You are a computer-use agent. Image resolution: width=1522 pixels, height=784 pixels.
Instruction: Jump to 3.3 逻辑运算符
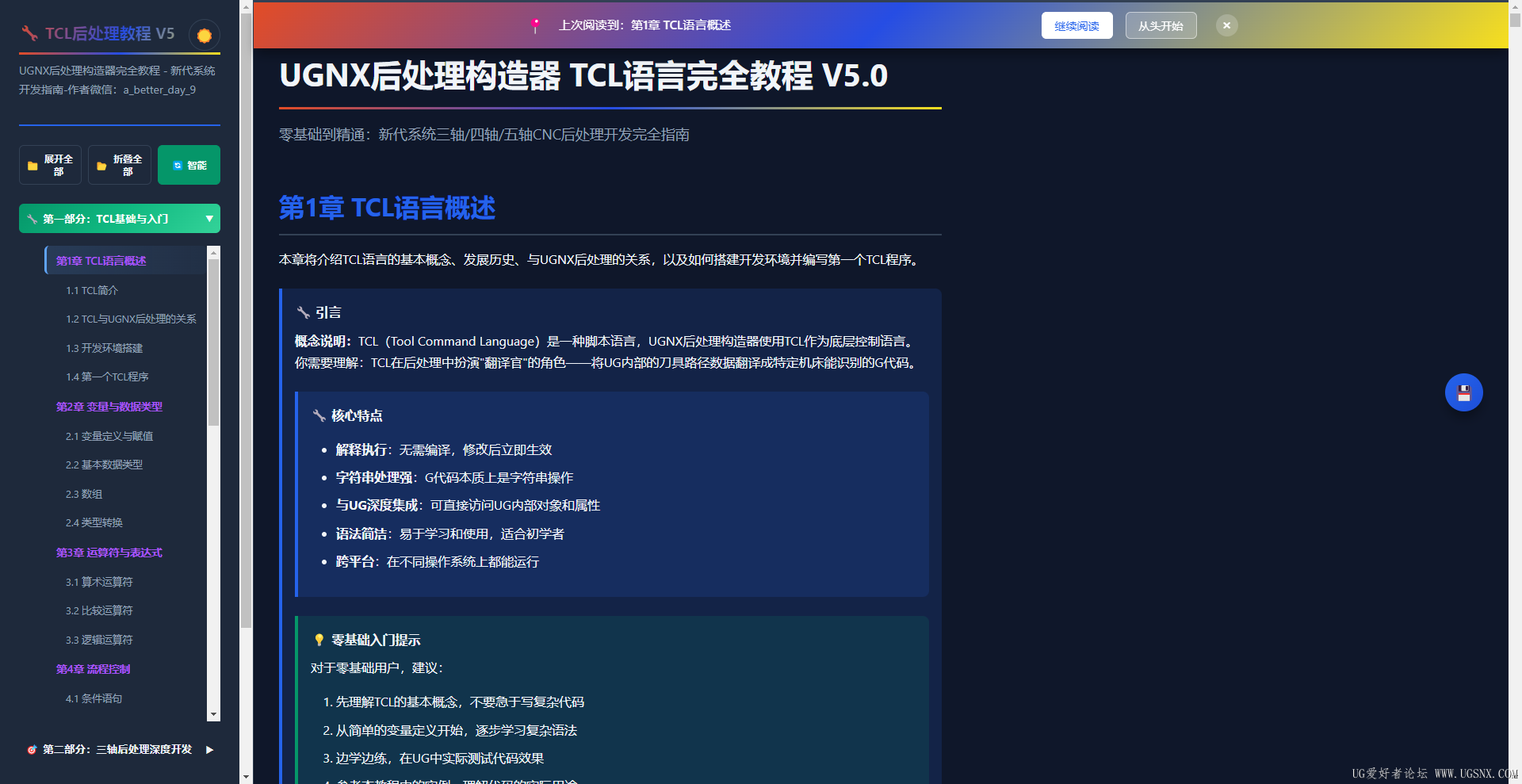pos(99,640)
